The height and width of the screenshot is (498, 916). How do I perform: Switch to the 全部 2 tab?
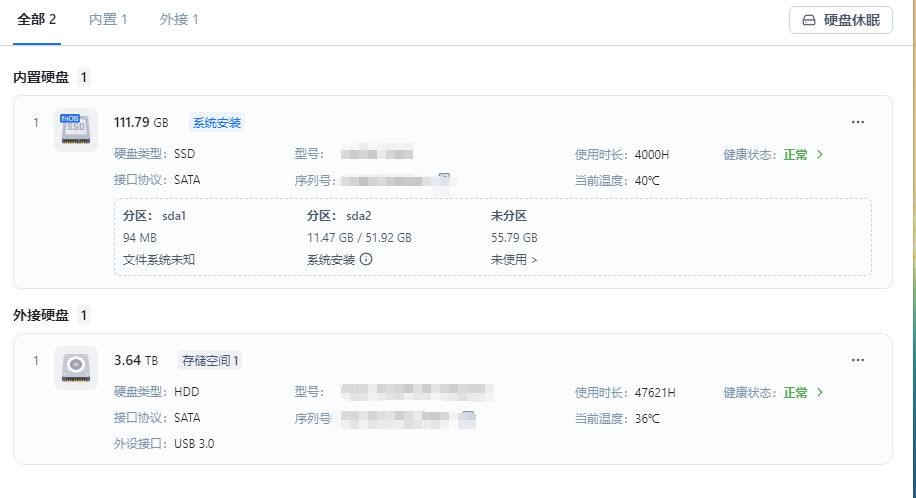pyautogui.click(x=37, y=20)
